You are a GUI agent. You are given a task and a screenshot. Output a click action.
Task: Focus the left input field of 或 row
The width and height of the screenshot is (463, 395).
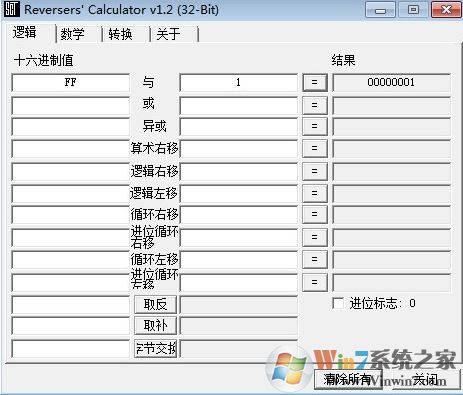point(70,105)
